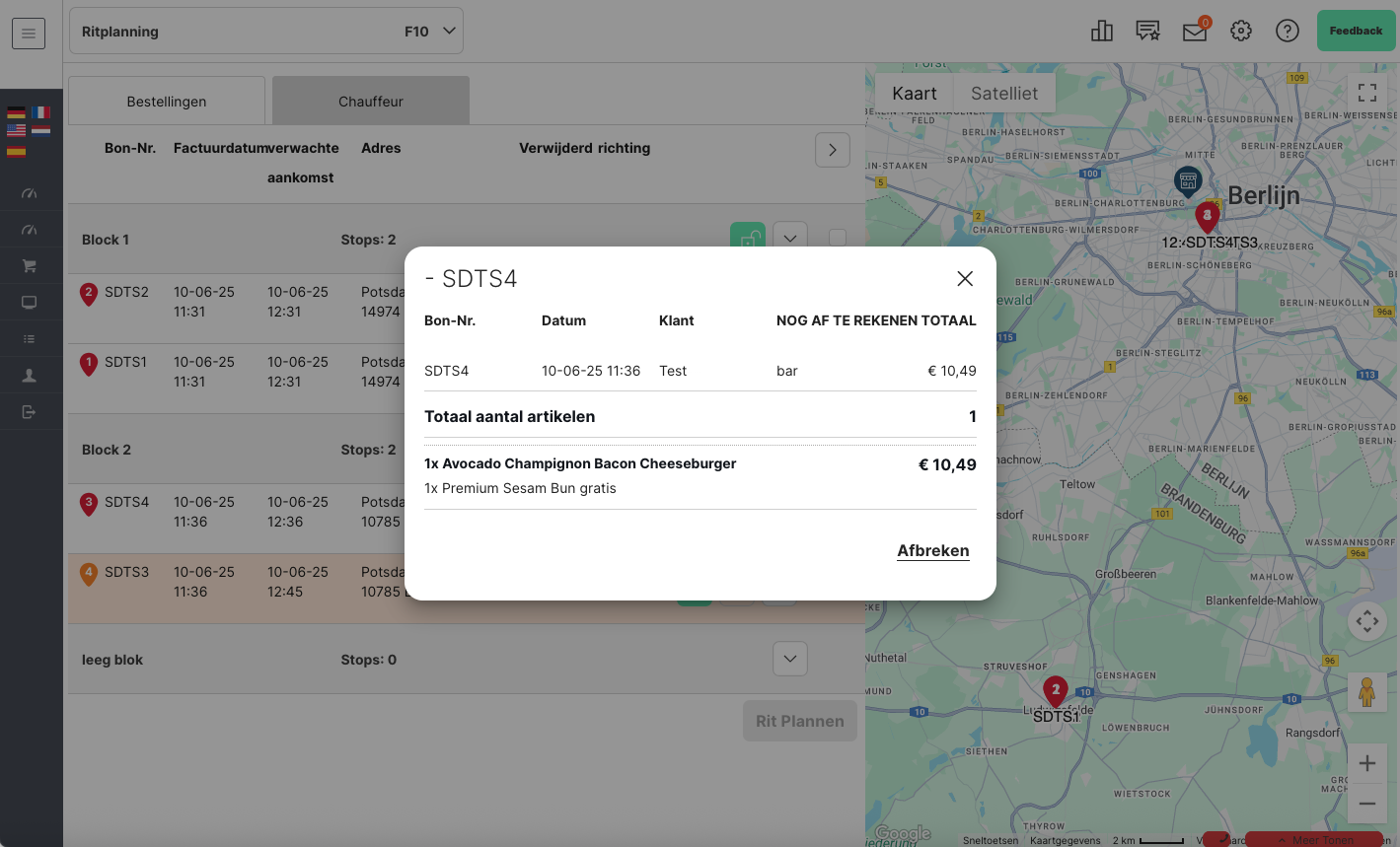The width and height of the screenshot is (1400, 847).
Task: Expand the leeg blok chevron dropdown
Action: (x=790, y=659)
